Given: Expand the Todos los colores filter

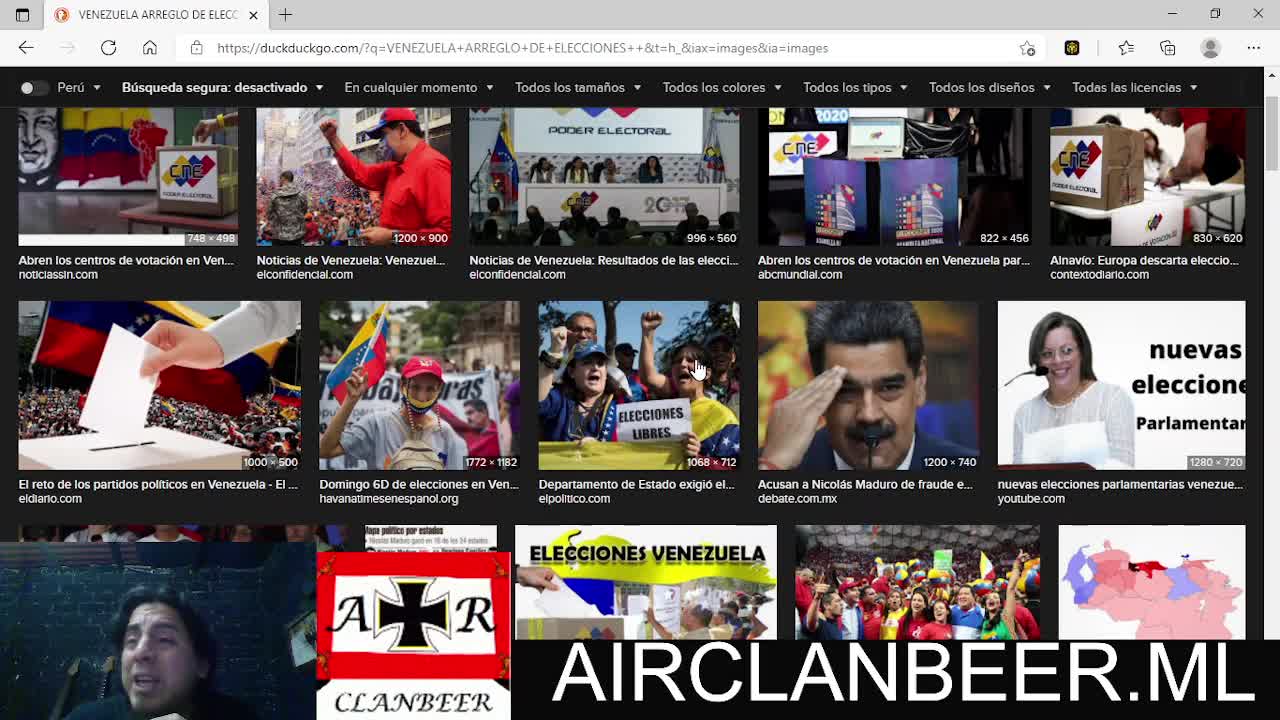Looking at the screenshot, I should pos(722,87).
